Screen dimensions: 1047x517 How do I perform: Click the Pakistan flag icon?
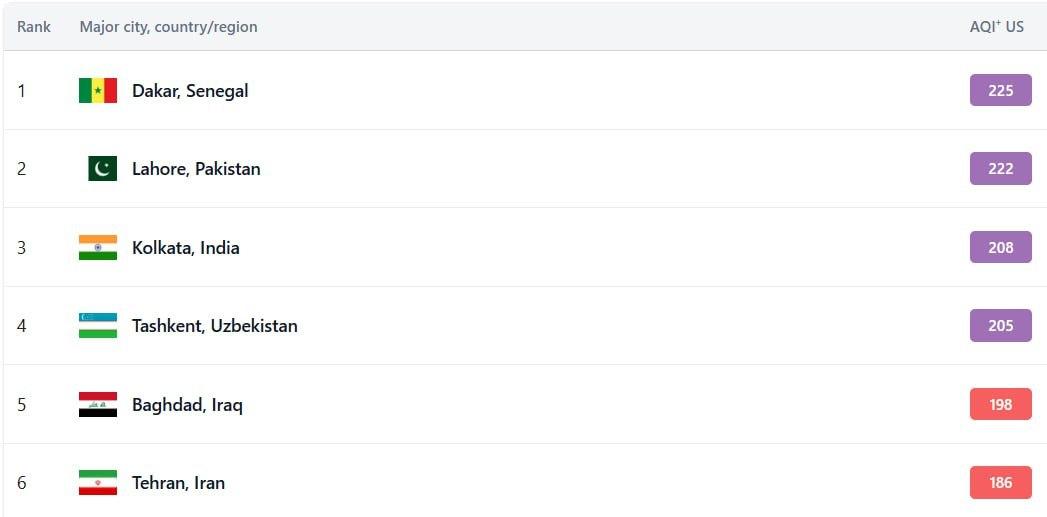tap(102, 168)
